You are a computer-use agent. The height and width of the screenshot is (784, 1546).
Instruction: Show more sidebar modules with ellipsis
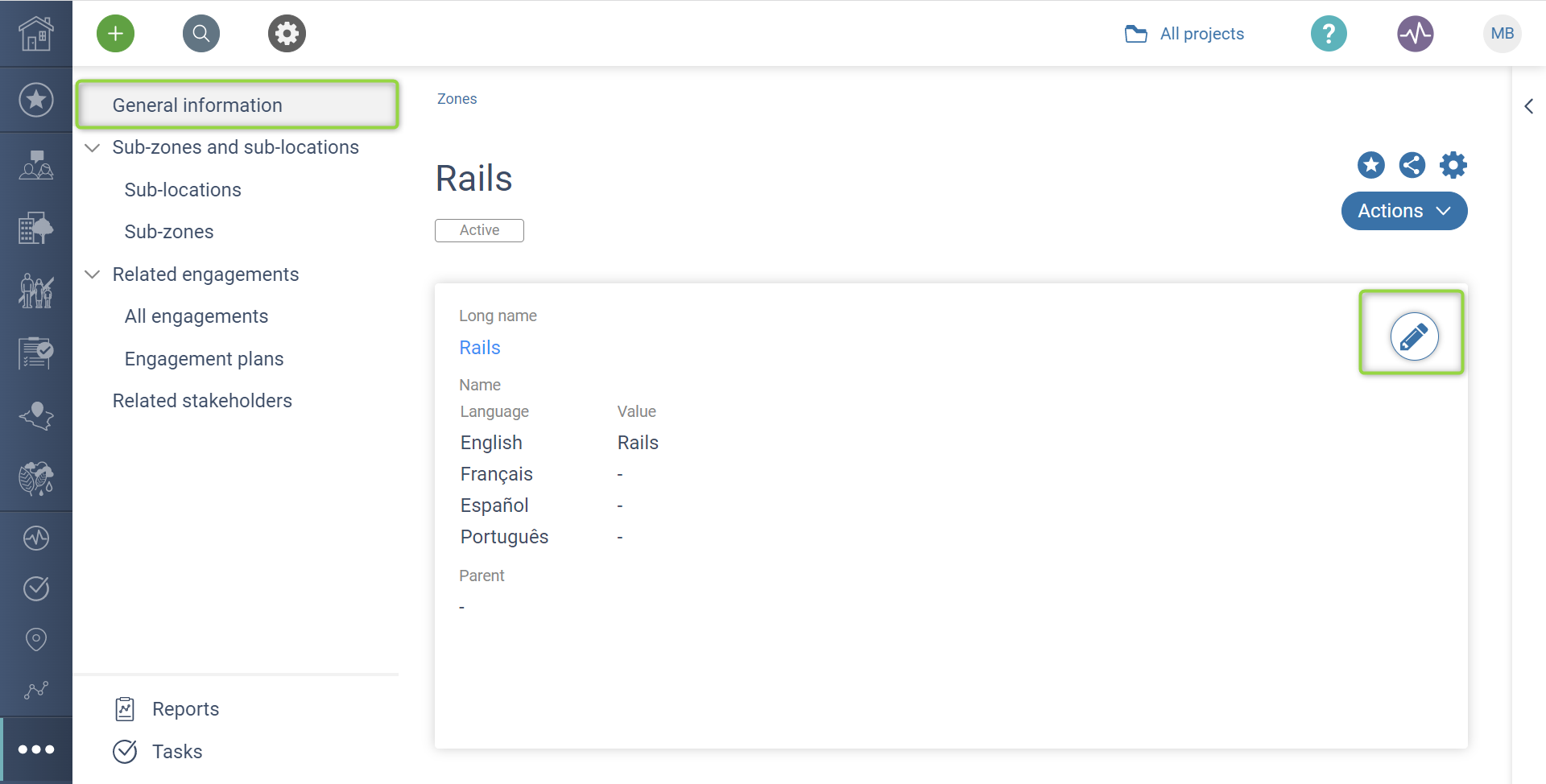click(x=36, y=749)
